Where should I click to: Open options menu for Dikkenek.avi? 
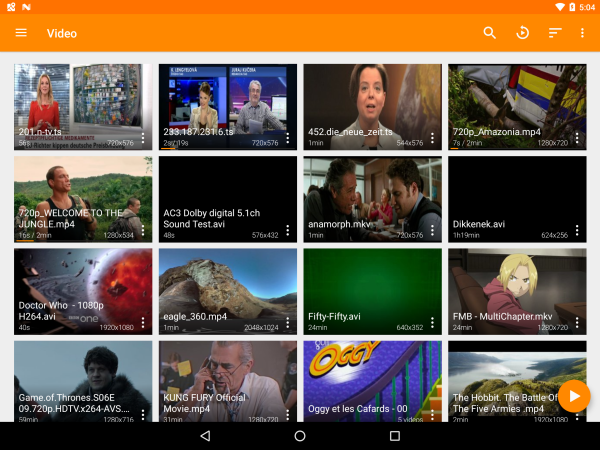(577, 230)
